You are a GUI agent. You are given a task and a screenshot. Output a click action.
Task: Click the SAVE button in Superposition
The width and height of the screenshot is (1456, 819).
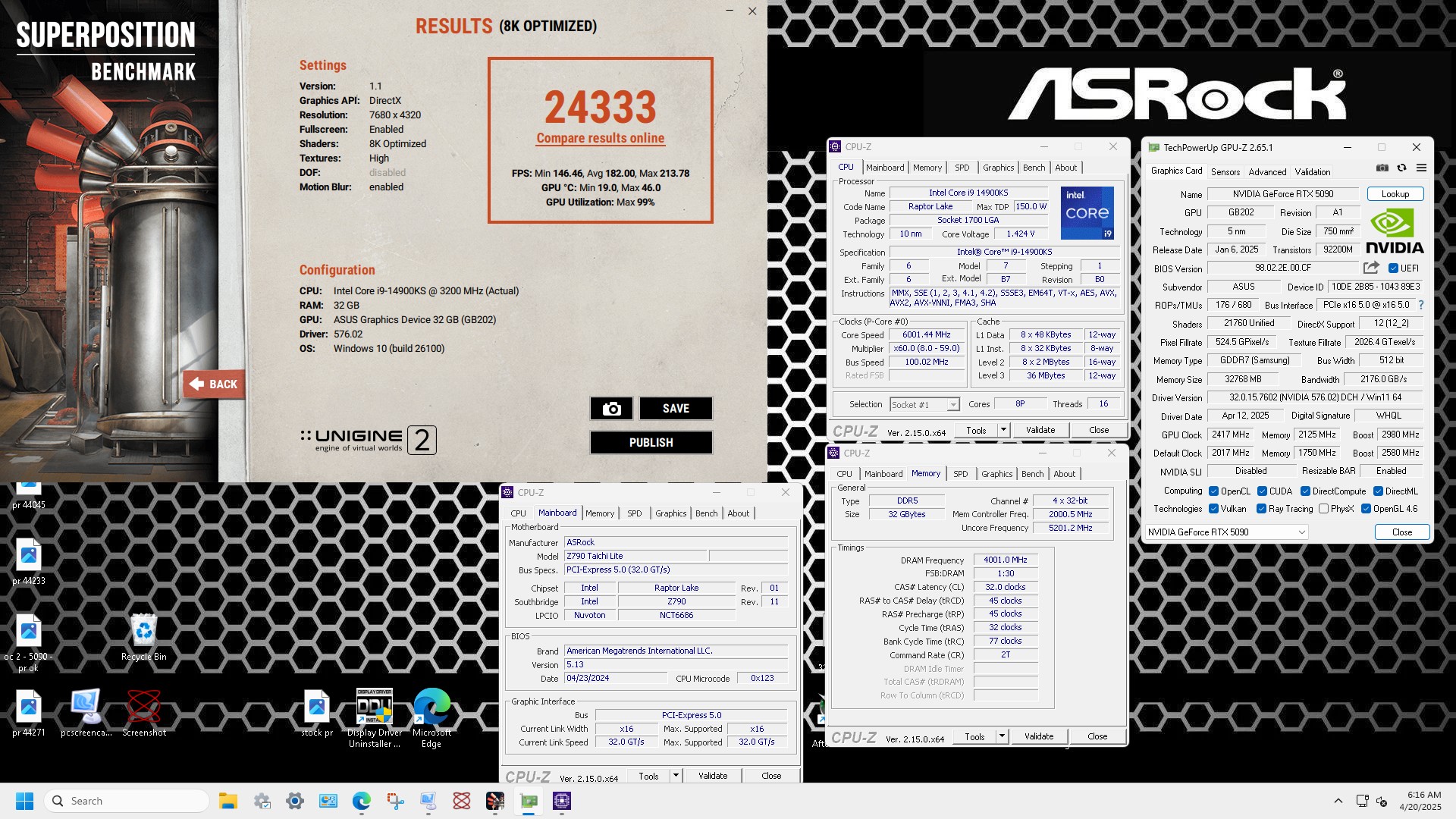[676, 409]
